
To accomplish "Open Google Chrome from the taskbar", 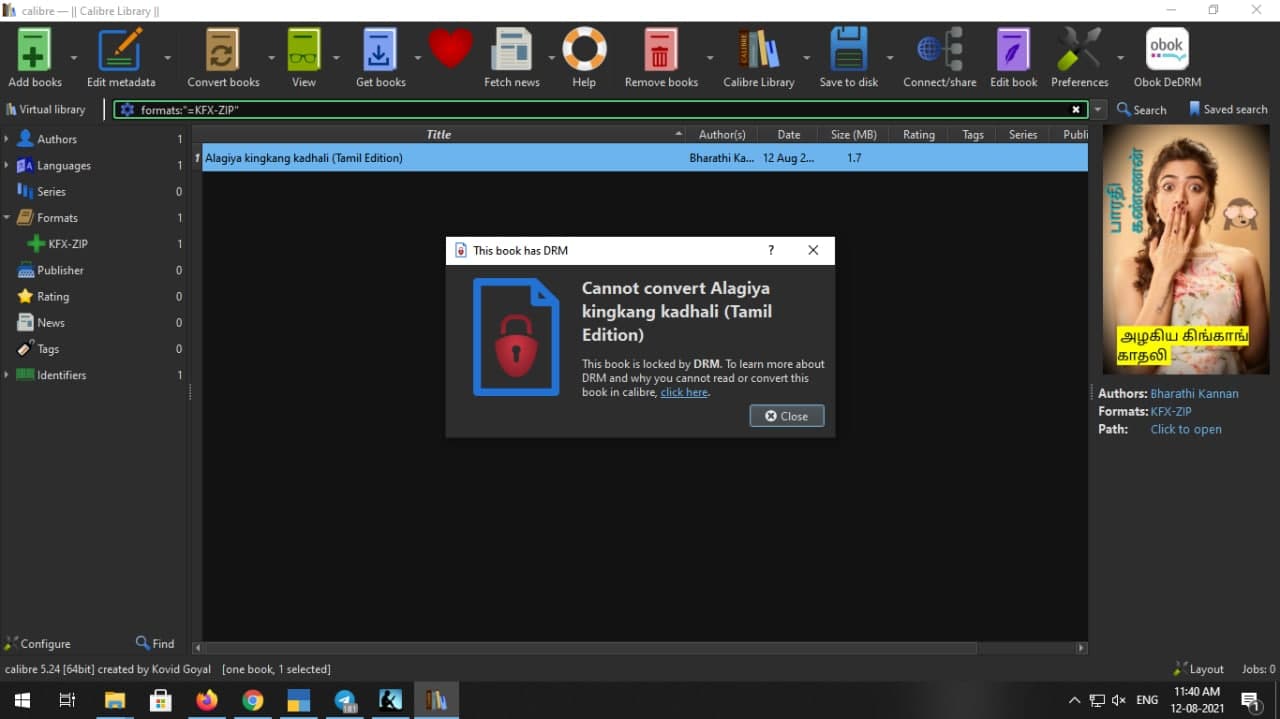I will point(253,700).
